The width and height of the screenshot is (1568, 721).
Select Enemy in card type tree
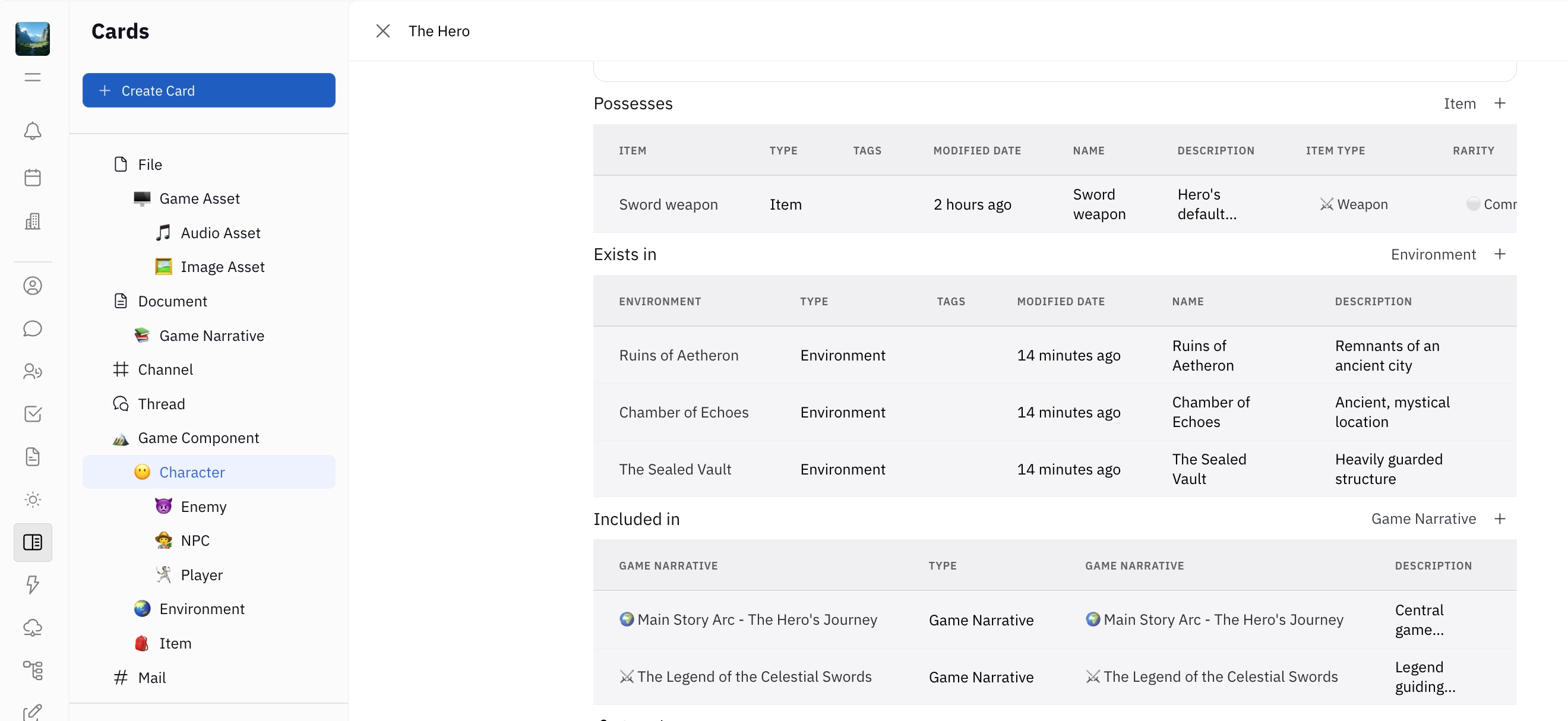coord(203,507)
